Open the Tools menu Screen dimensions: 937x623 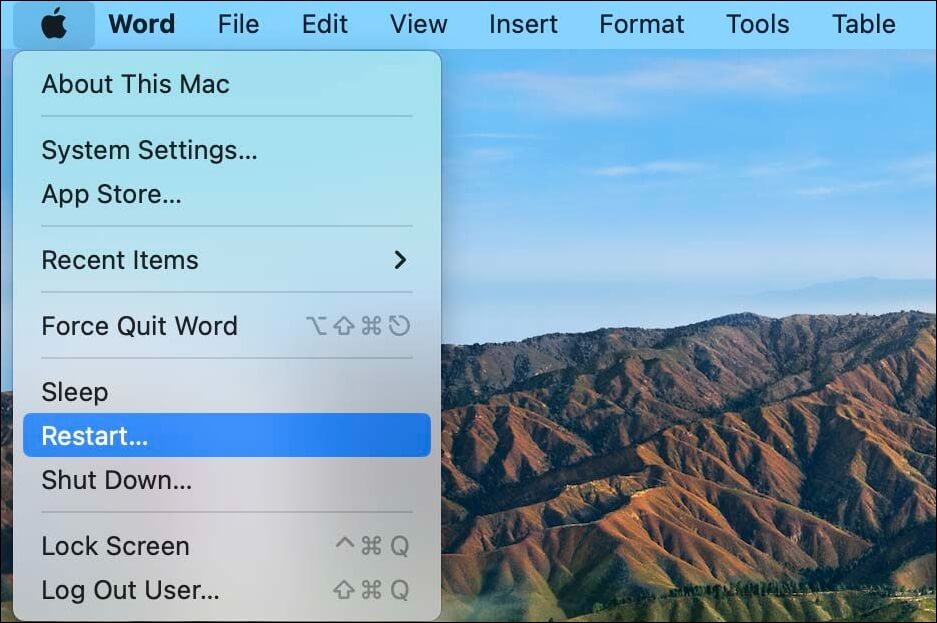[758, 24]
